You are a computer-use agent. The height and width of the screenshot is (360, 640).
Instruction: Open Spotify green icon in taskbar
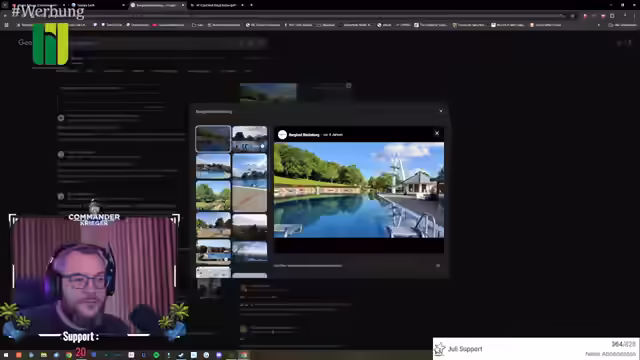(156, 355)
